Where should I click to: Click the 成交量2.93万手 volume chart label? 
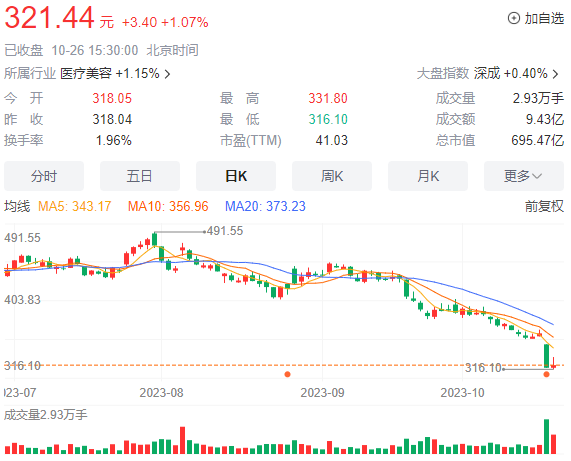click(x=46, y=415)
